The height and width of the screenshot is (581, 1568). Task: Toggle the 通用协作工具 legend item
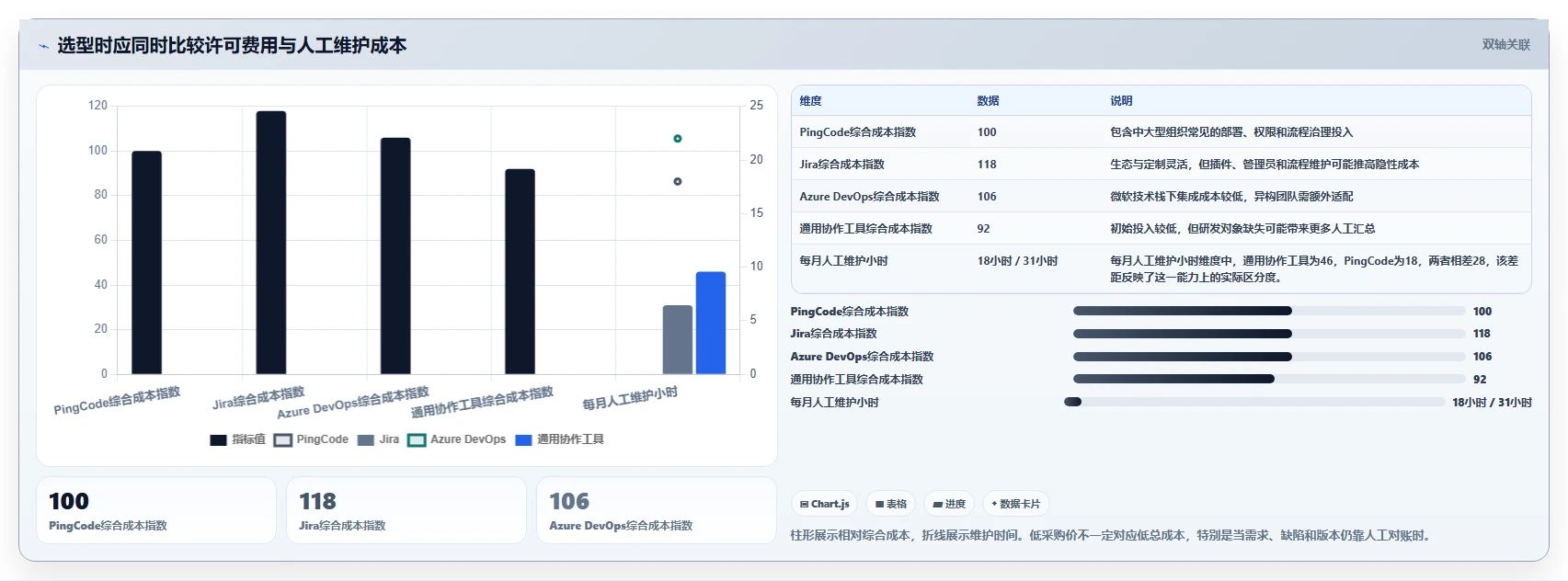tap(559, 439)
